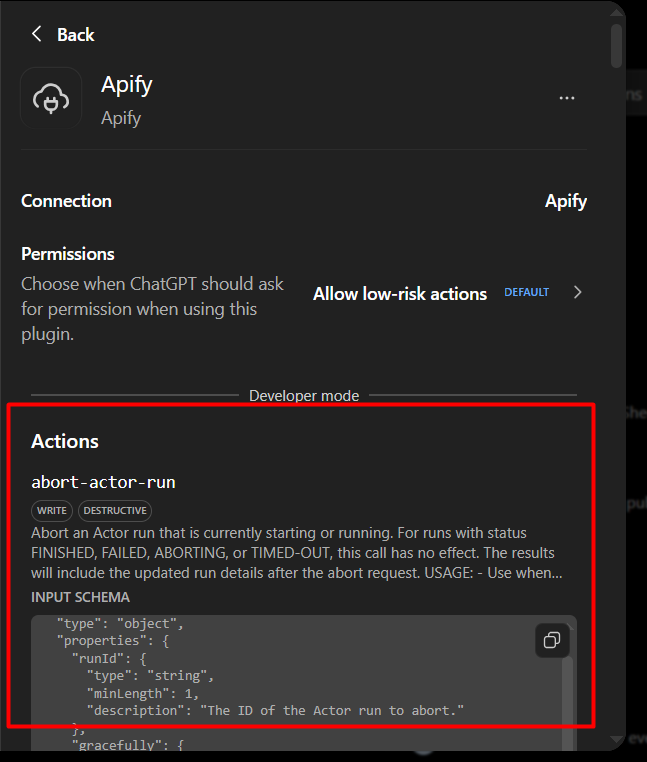The width and height of the screenshot is (647, 762).
Task: Select the WRITE tag badge
Action: pyautogui.click(x=52, y=510)
